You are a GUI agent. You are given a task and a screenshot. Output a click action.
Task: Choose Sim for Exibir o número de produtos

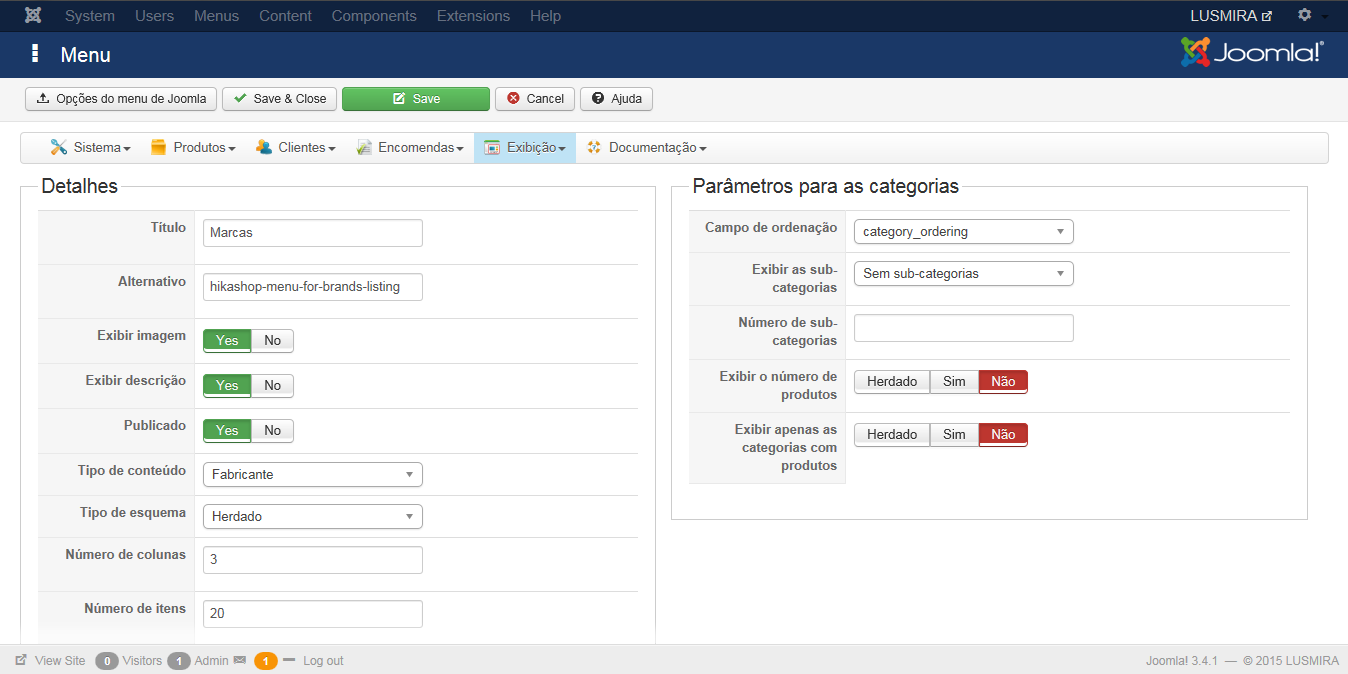point(954,381)
